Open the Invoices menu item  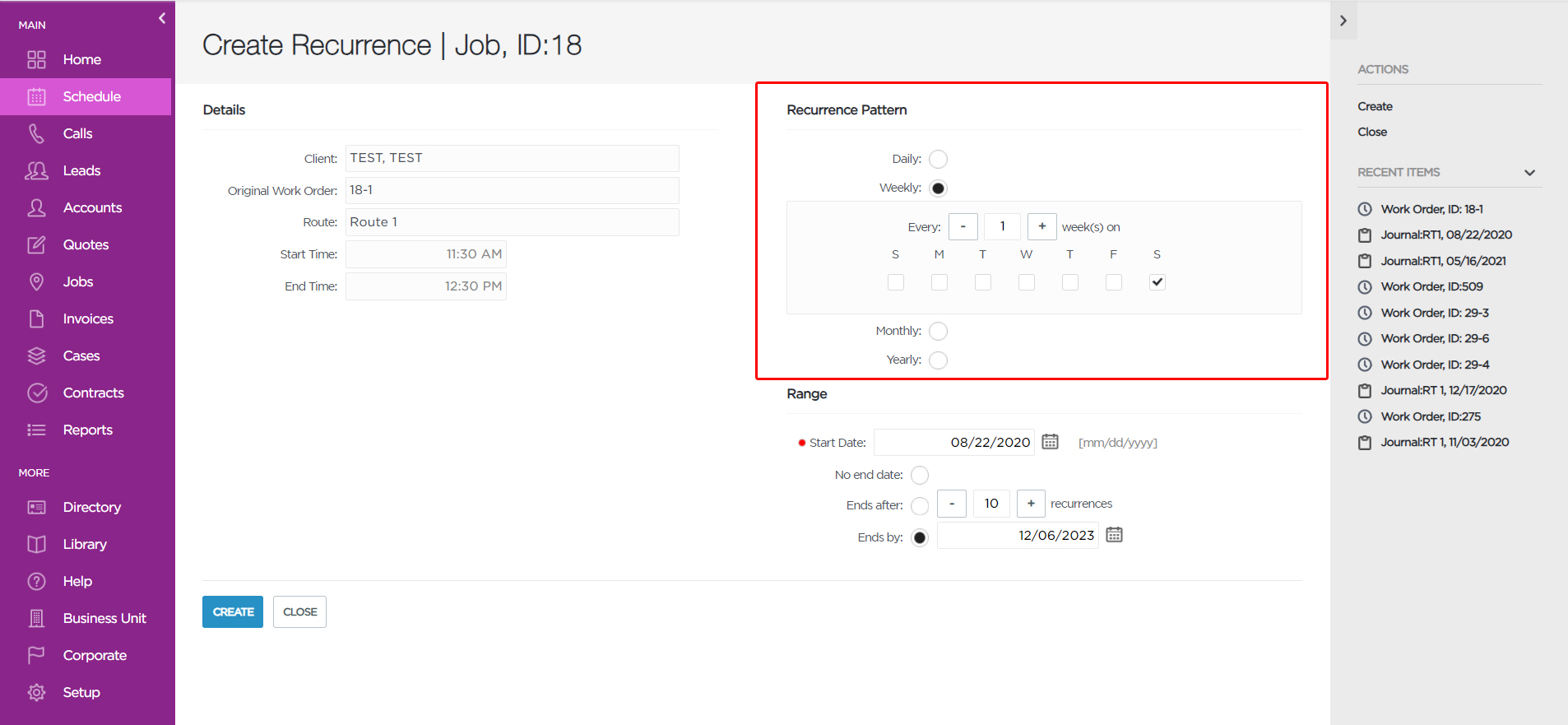coord(87,318)
